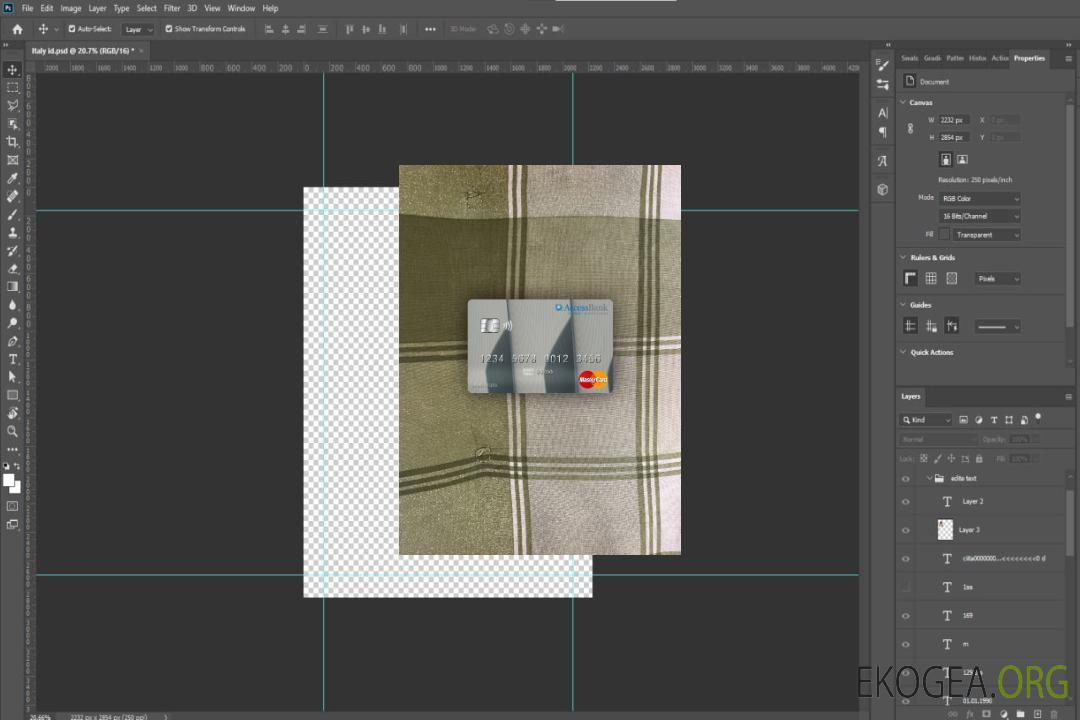Open the Filter menu
The height and width of the screenshot is (720, 1080).
coord(172,8)
